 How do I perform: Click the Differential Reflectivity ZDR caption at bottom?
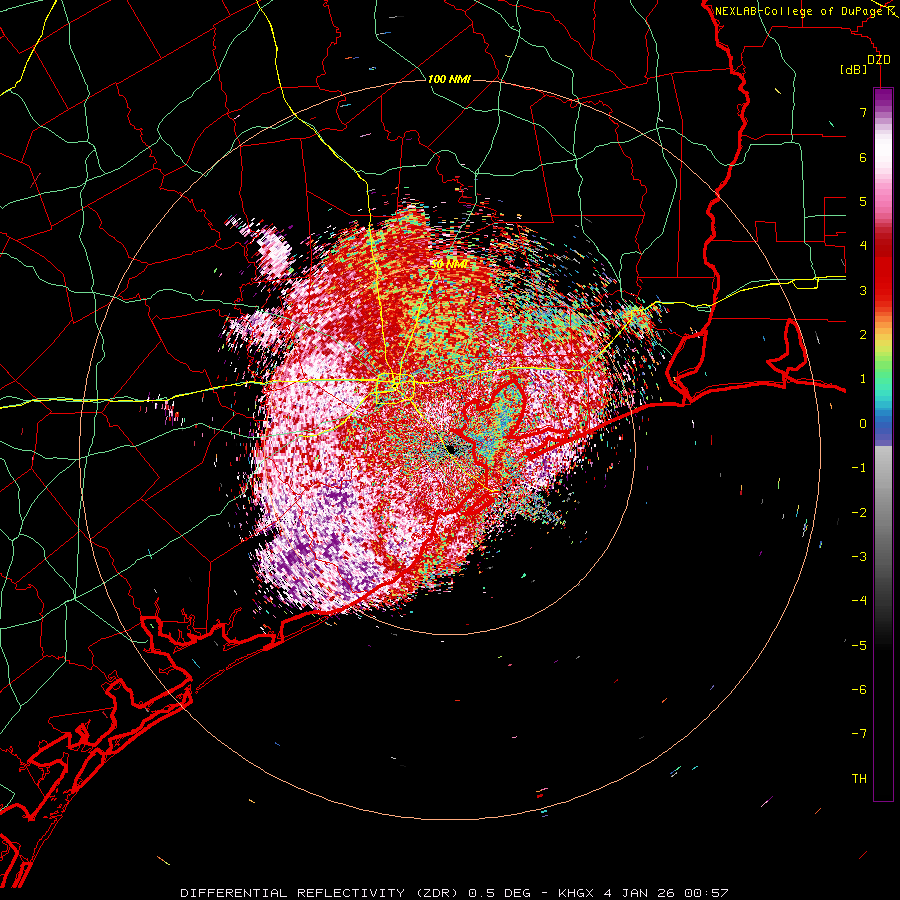point(454,893)
